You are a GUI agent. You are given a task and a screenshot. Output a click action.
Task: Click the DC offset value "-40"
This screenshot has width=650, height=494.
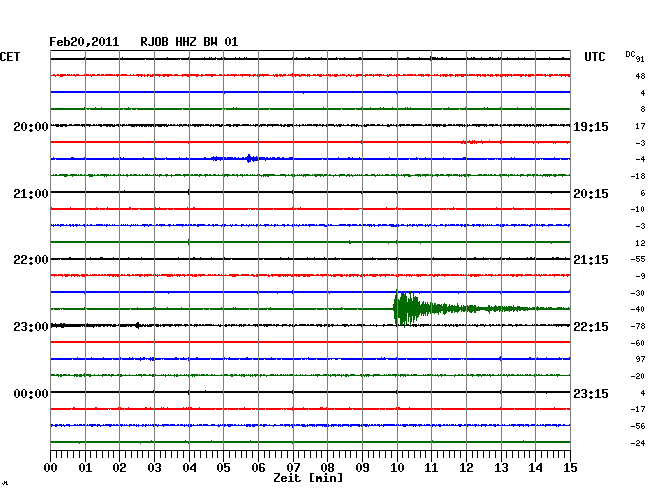638,309
